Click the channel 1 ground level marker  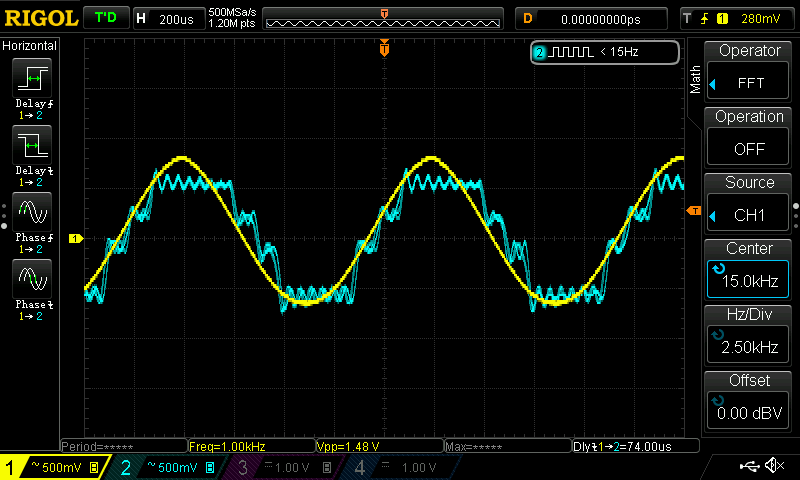point(76,238)
